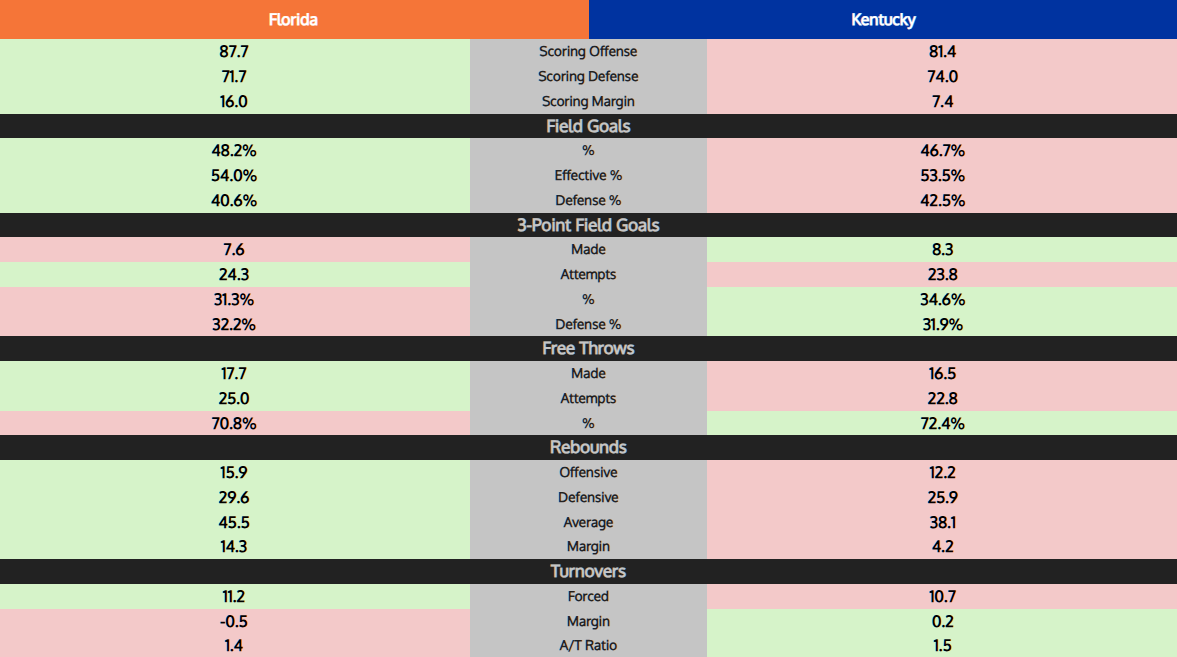This screenshot has width=1177, height=657.
Task: Select the Forced turnovers row label
Action: tap(588, 596)
